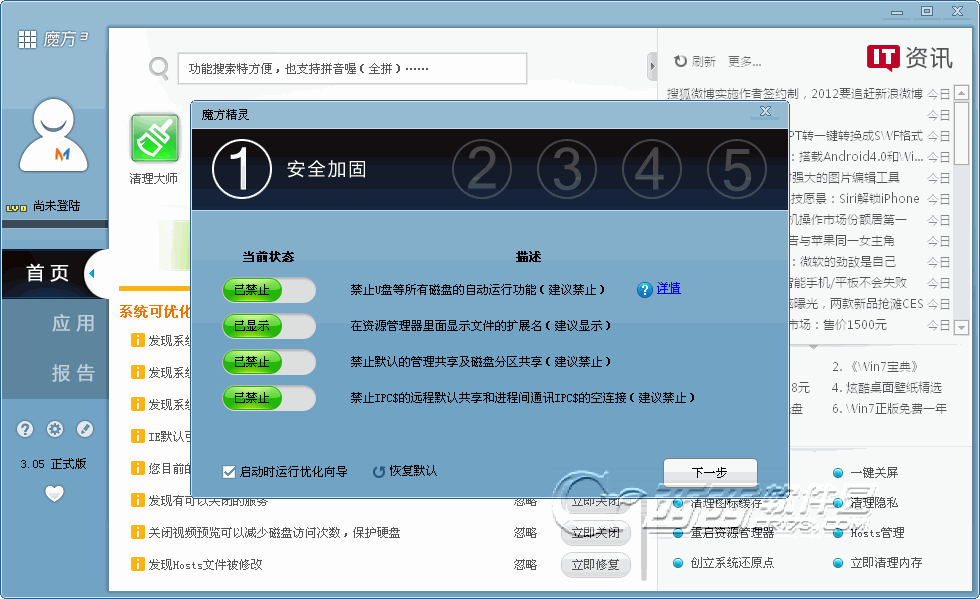Close the 魔方精灵 dialog
This screenshot has width=980, height=599.
pyautogui.click(x=765, y=111)
